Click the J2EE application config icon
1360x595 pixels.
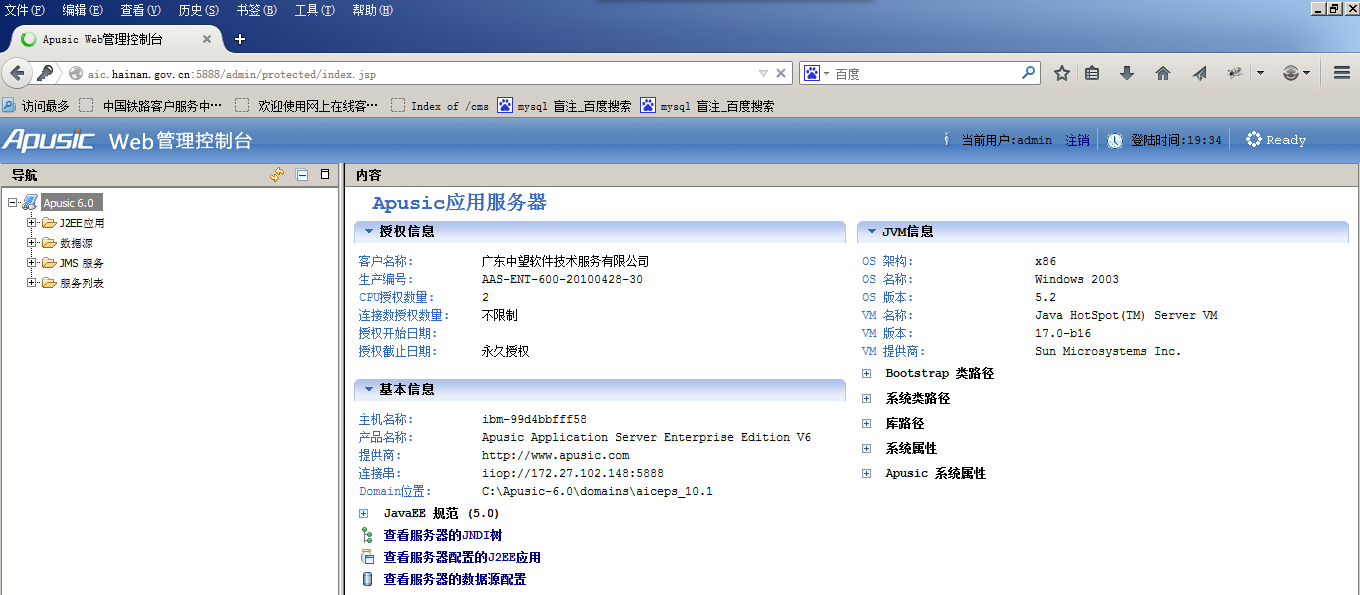[366, 558]
